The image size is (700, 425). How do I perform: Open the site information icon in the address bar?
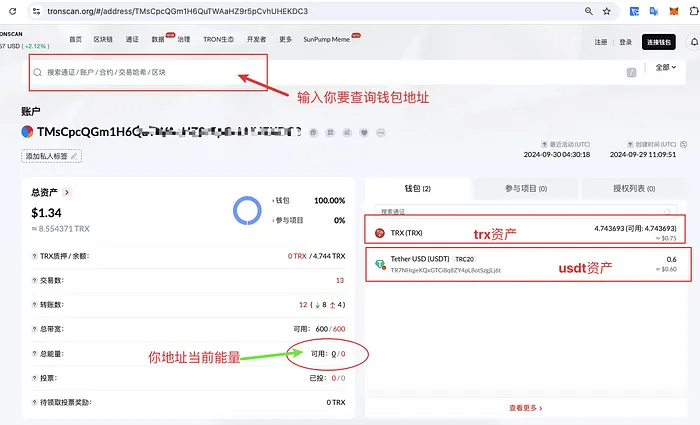[36, 11]
